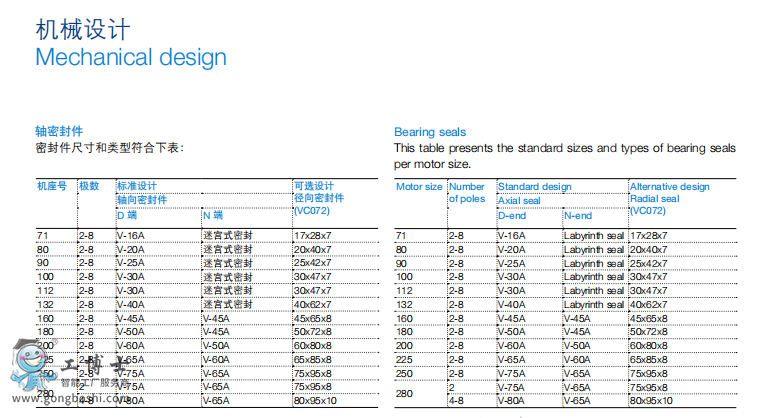This screenshot has height=418, width=765.
Task: Click the '机座号' column header
Action: click(x=52, y=186)
